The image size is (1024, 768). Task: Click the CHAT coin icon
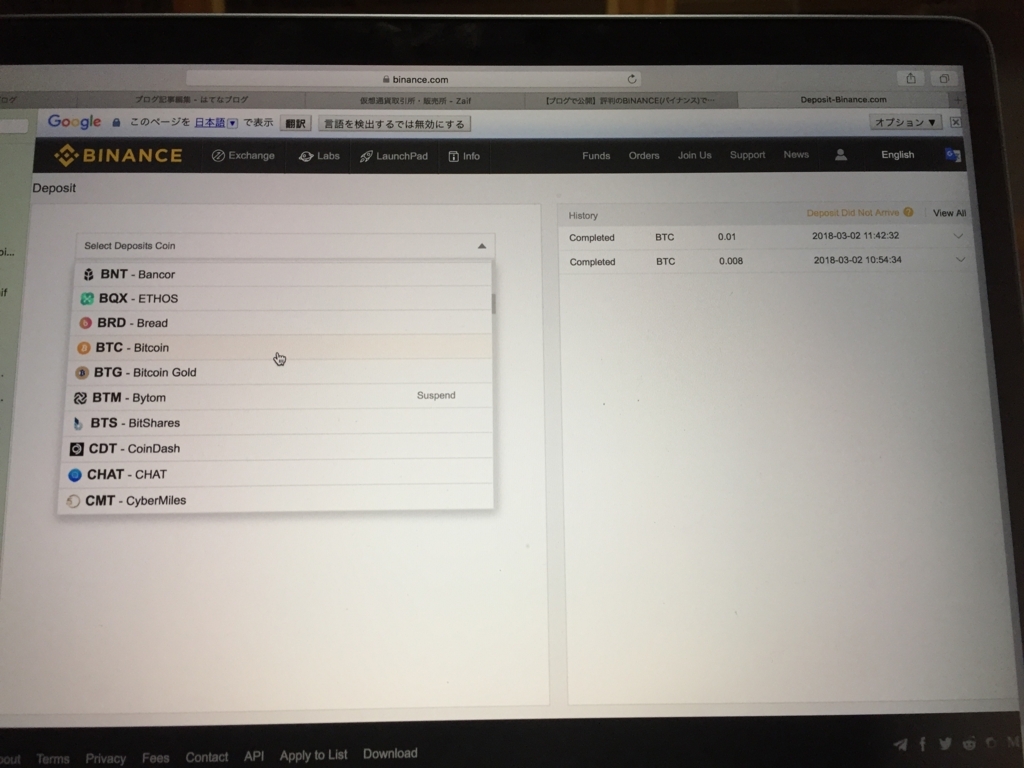75,475
